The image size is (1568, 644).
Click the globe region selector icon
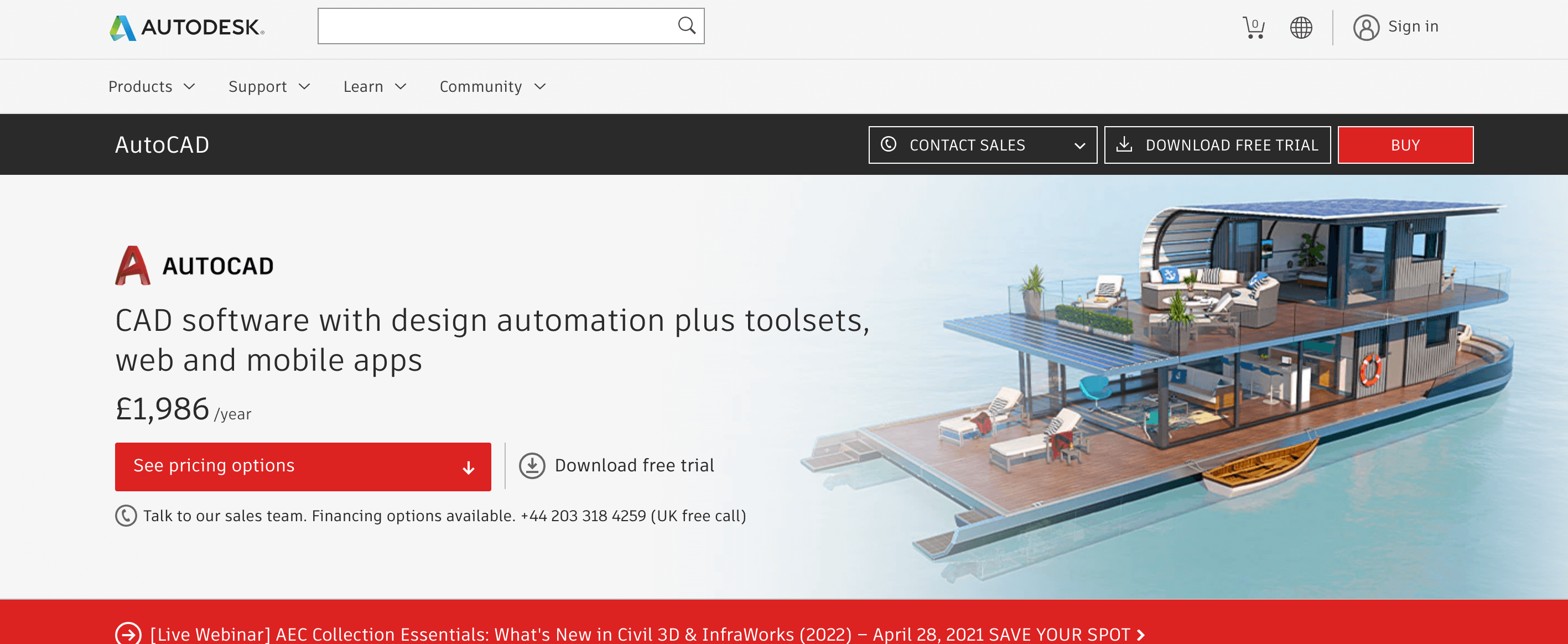(1301, 28)
